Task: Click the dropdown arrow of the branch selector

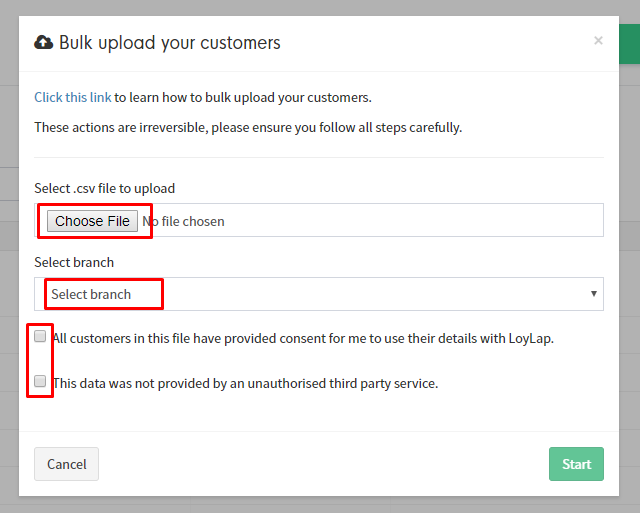Action: tap(594, 293)
